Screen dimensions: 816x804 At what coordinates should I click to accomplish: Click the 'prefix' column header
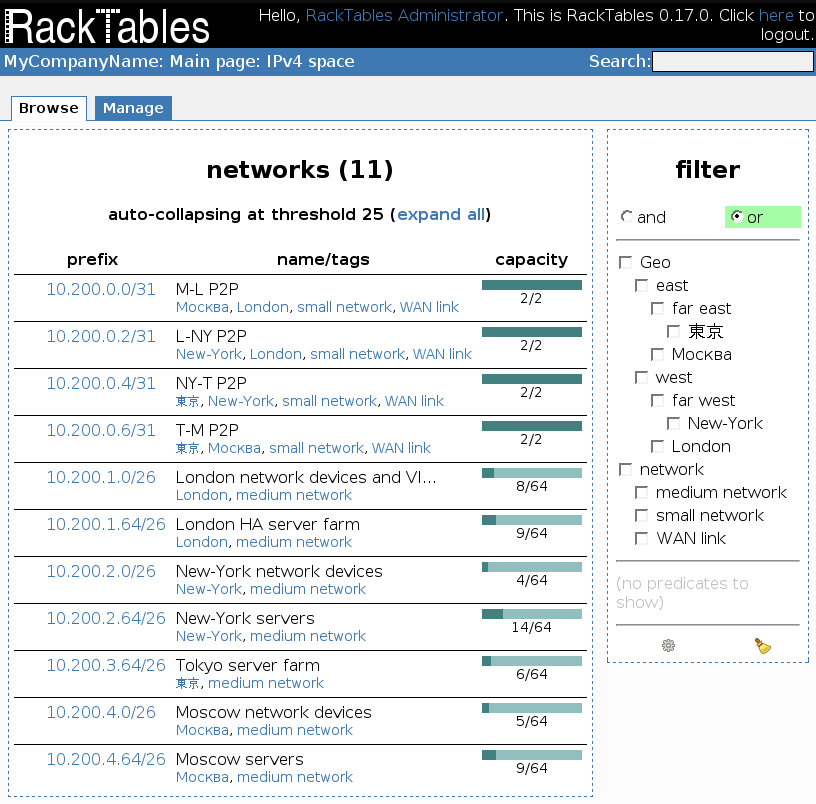pyautogui.click(x=93, y=260)
